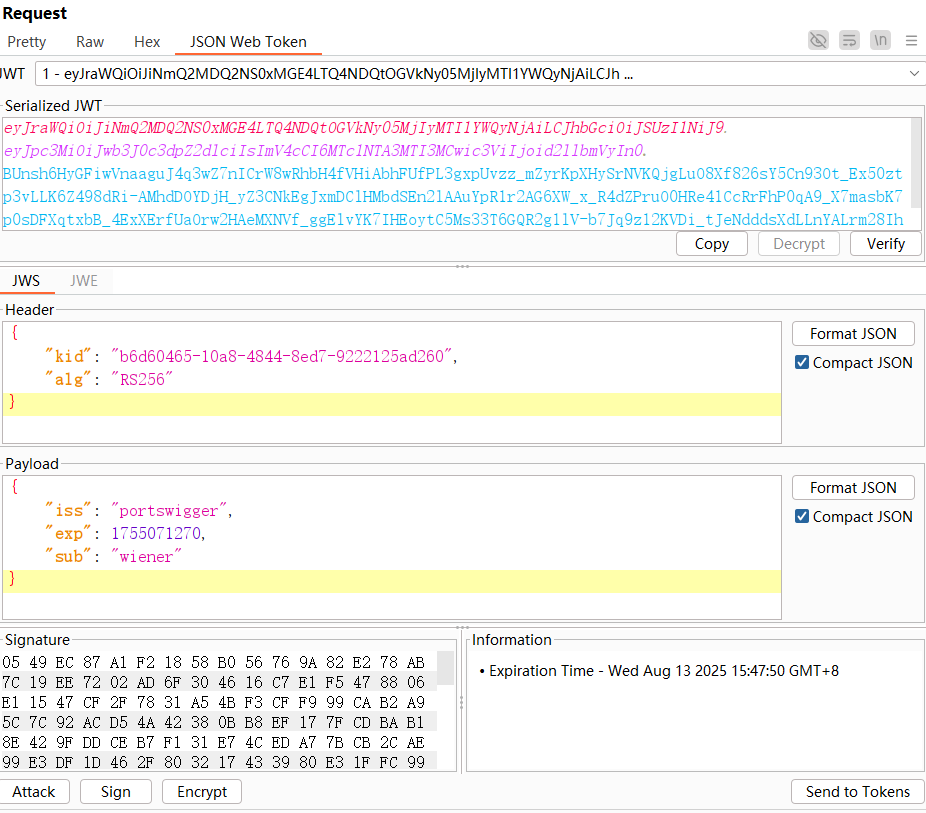The width and height of the screenshot is (926, 813).
Task: Click the signature hex row starting 5C 7C
Action: pos(213,723)
